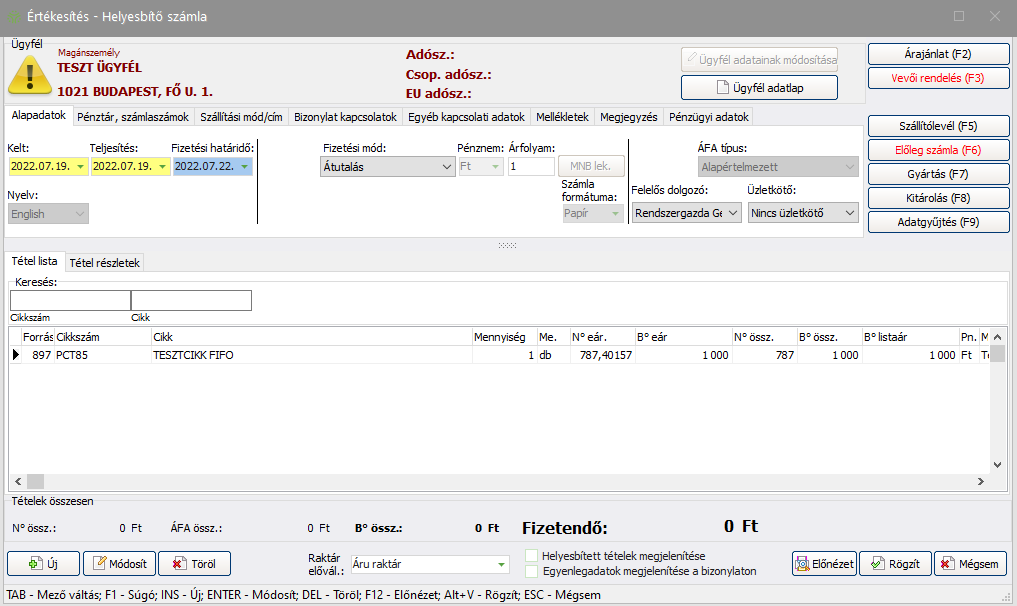Open Előnézet print preview
Viewport: 1017px width, 606px height.
tap(824, 564)
